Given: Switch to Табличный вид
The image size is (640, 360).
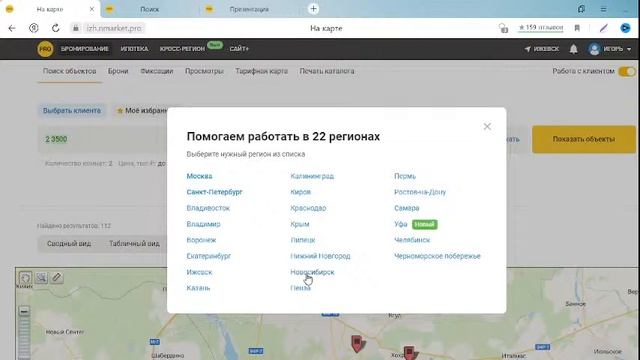Looking at the screenshot, I should pyautogui.click(x=134, y=244).
